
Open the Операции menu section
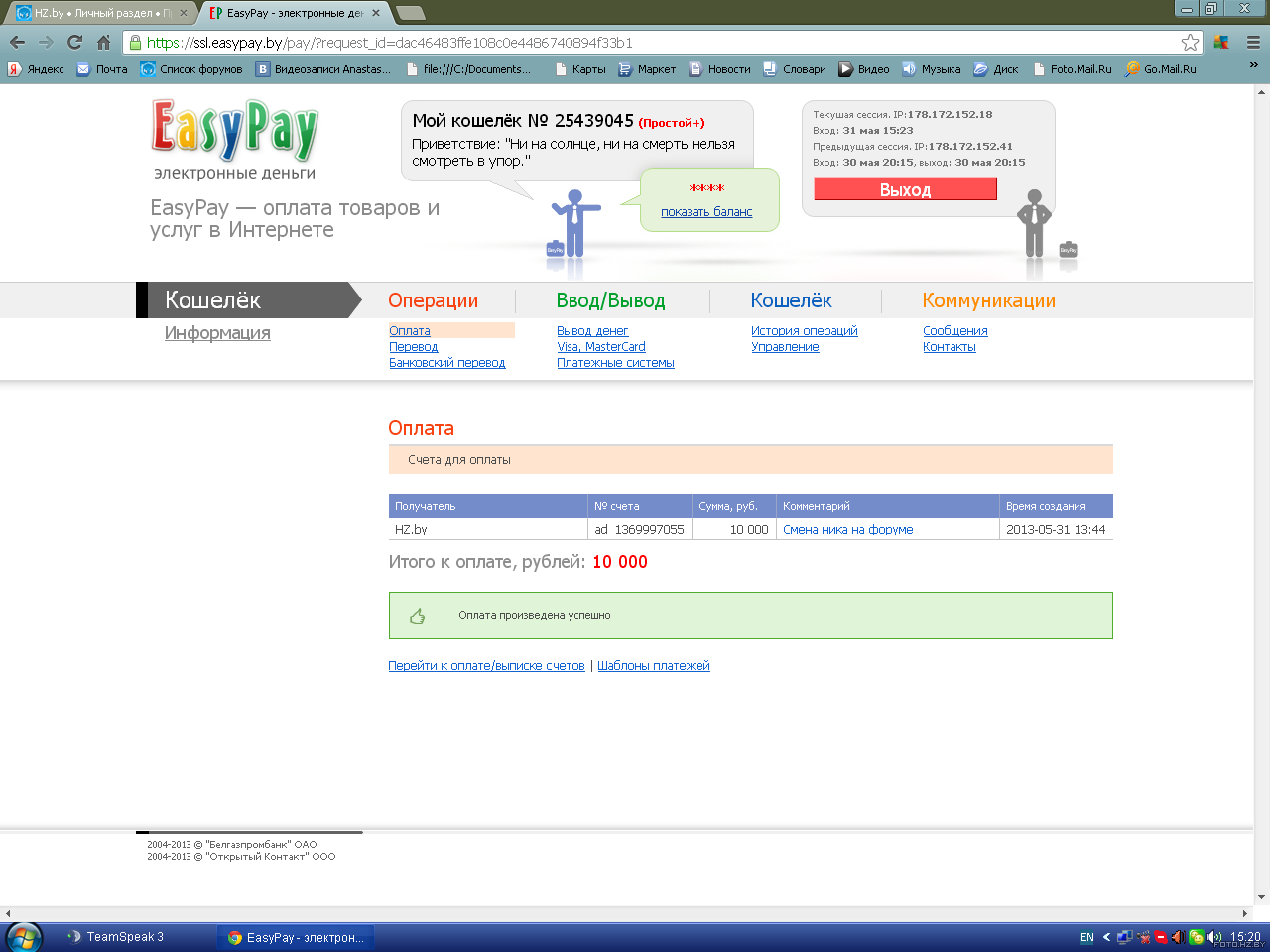coord(433,300)
